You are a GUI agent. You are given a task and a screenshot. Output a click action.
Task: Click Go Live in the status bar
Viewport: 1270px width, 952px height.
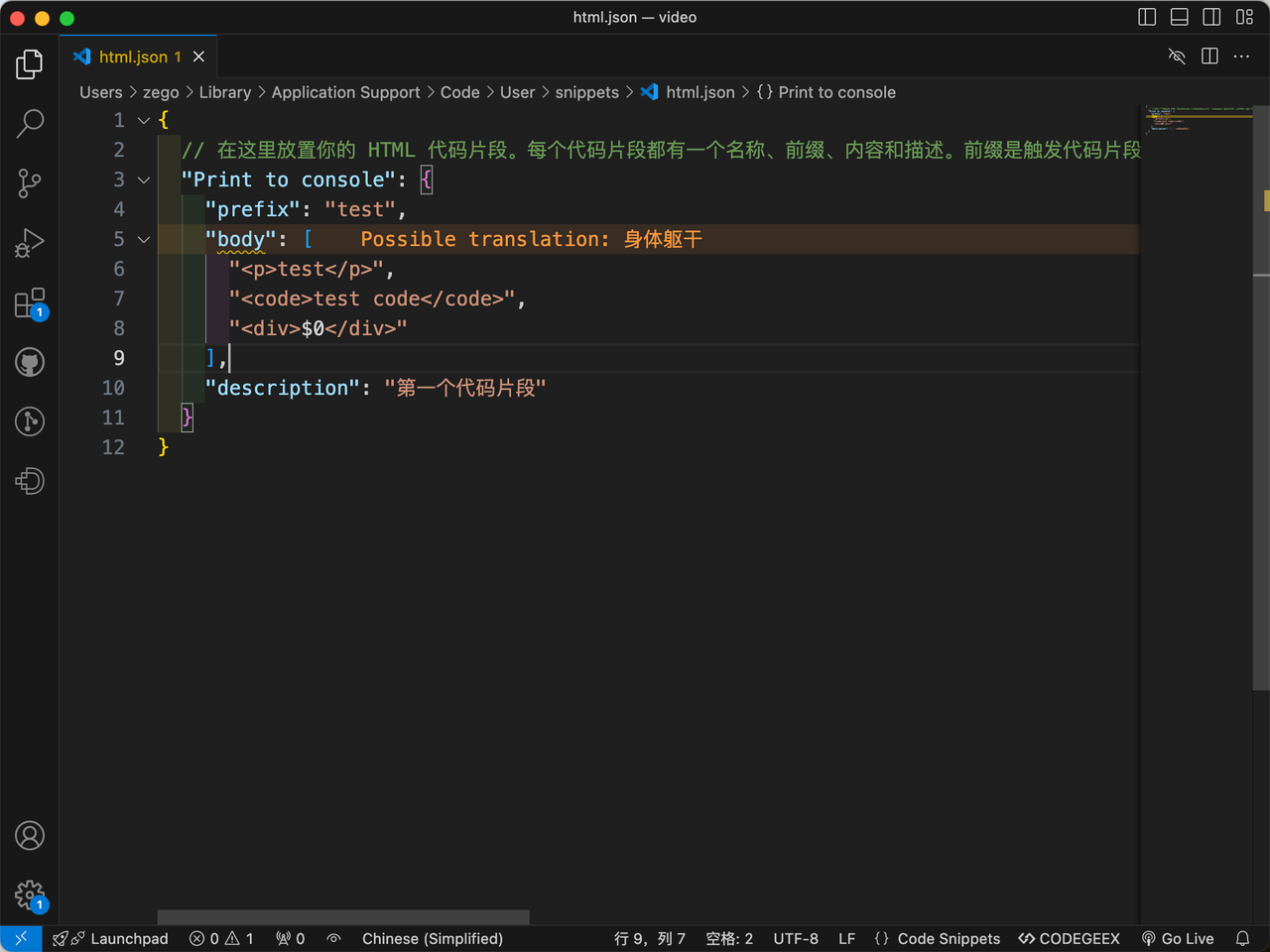pyautogui.click(x=1178, y=938)
